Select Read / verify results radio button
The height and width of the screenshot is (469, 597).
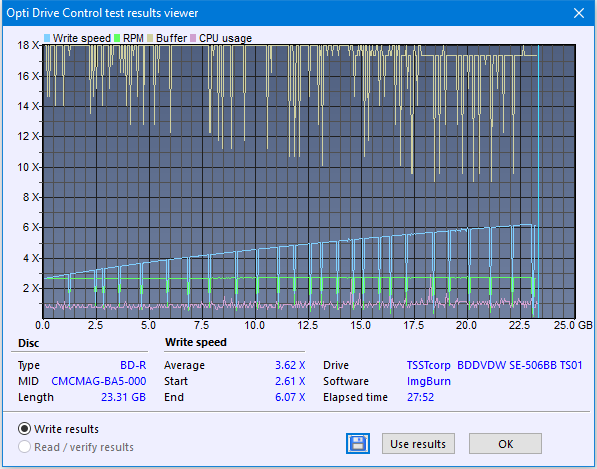point(24,447)
